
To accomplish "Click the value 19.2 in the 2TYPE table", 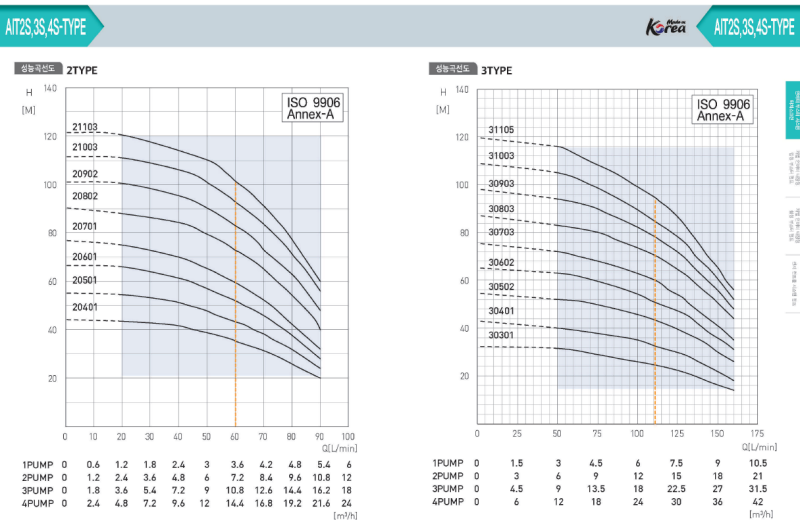I will pyautogui.click(x=292, y=504).
